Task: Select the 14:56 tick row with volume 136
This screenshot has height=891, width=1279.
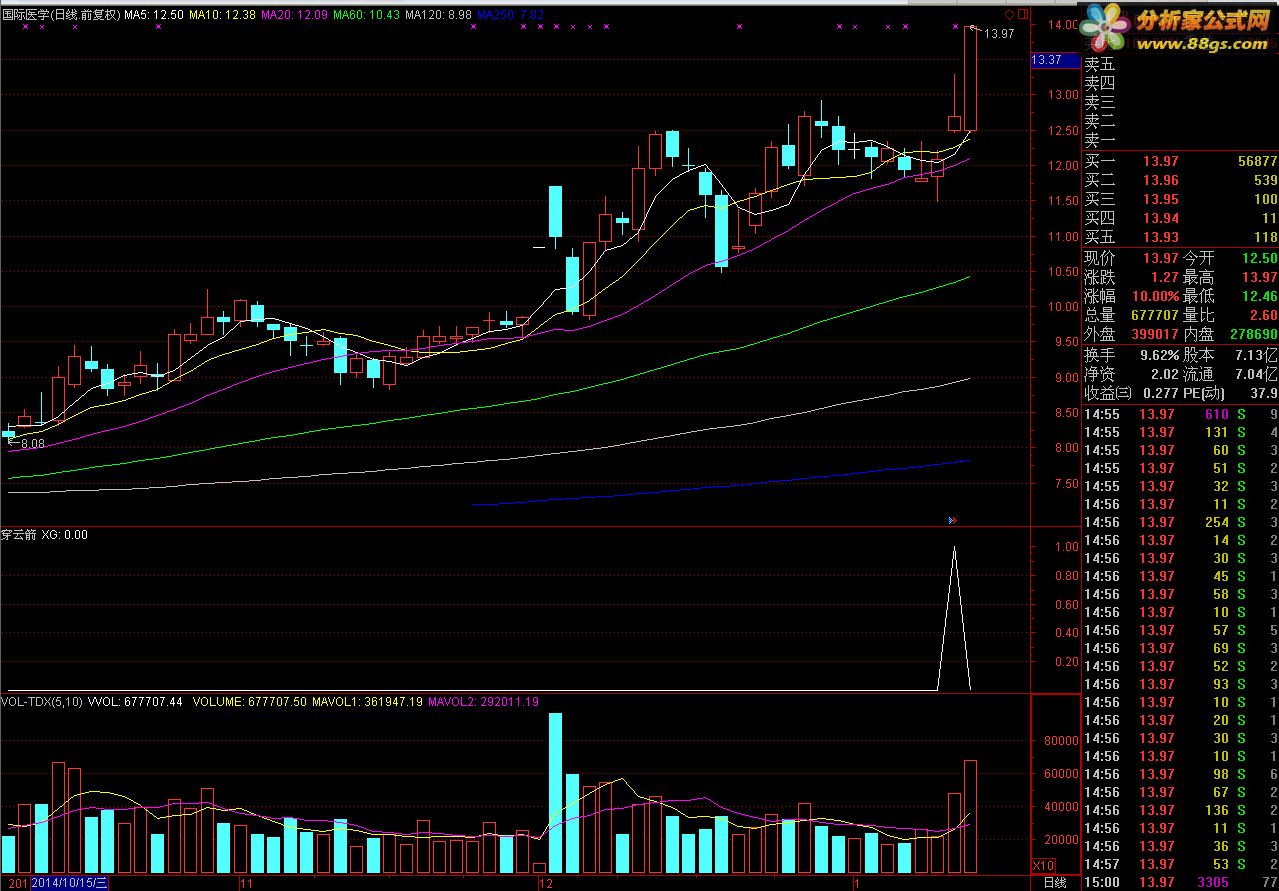Action: tap(1180, 810)
